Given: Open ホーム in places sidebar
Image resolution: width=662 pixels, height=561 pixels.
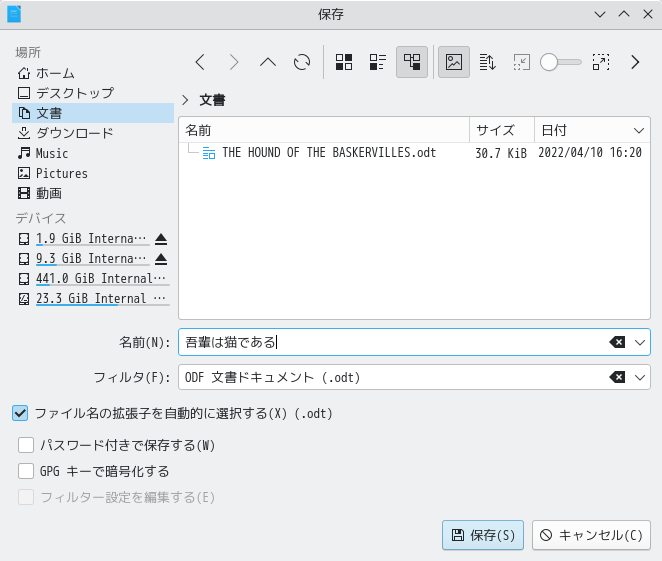Looking at the screenshot, I should 93,73.
